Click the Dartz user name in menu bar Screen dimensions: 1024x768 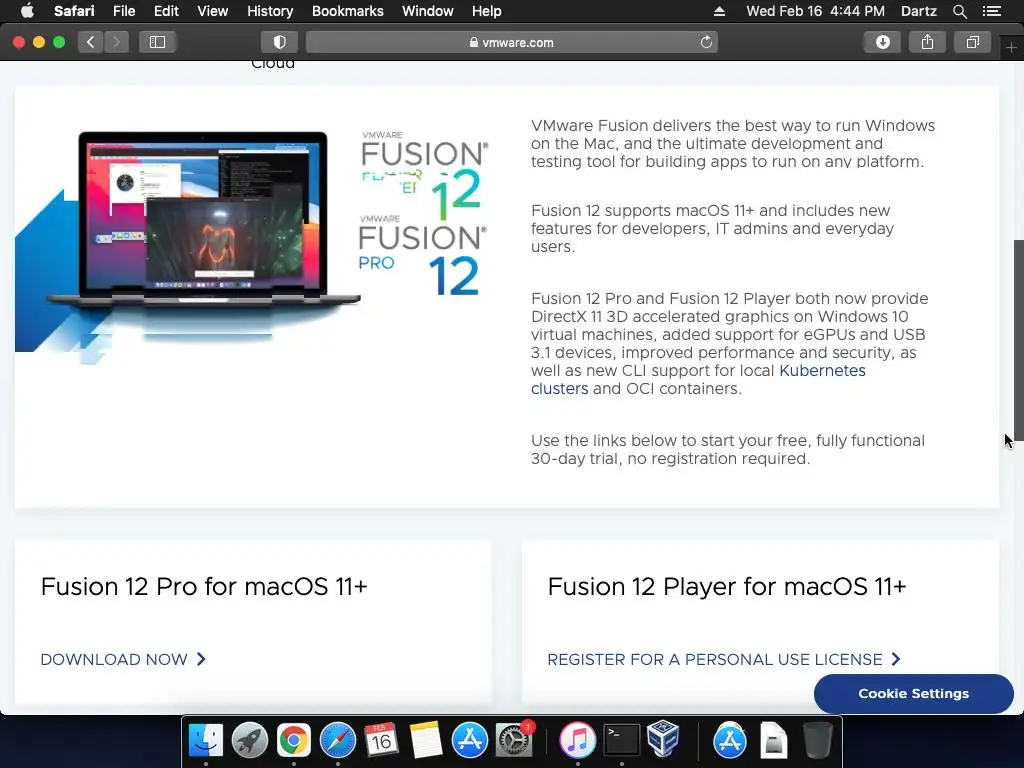click(x=918, y=11)
